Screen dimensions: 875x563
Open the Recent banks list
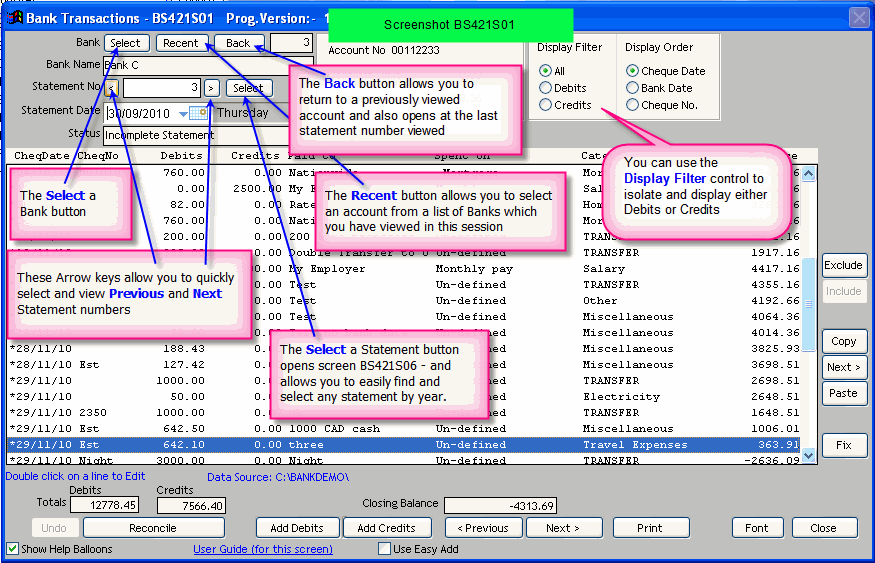coord(181,43)
